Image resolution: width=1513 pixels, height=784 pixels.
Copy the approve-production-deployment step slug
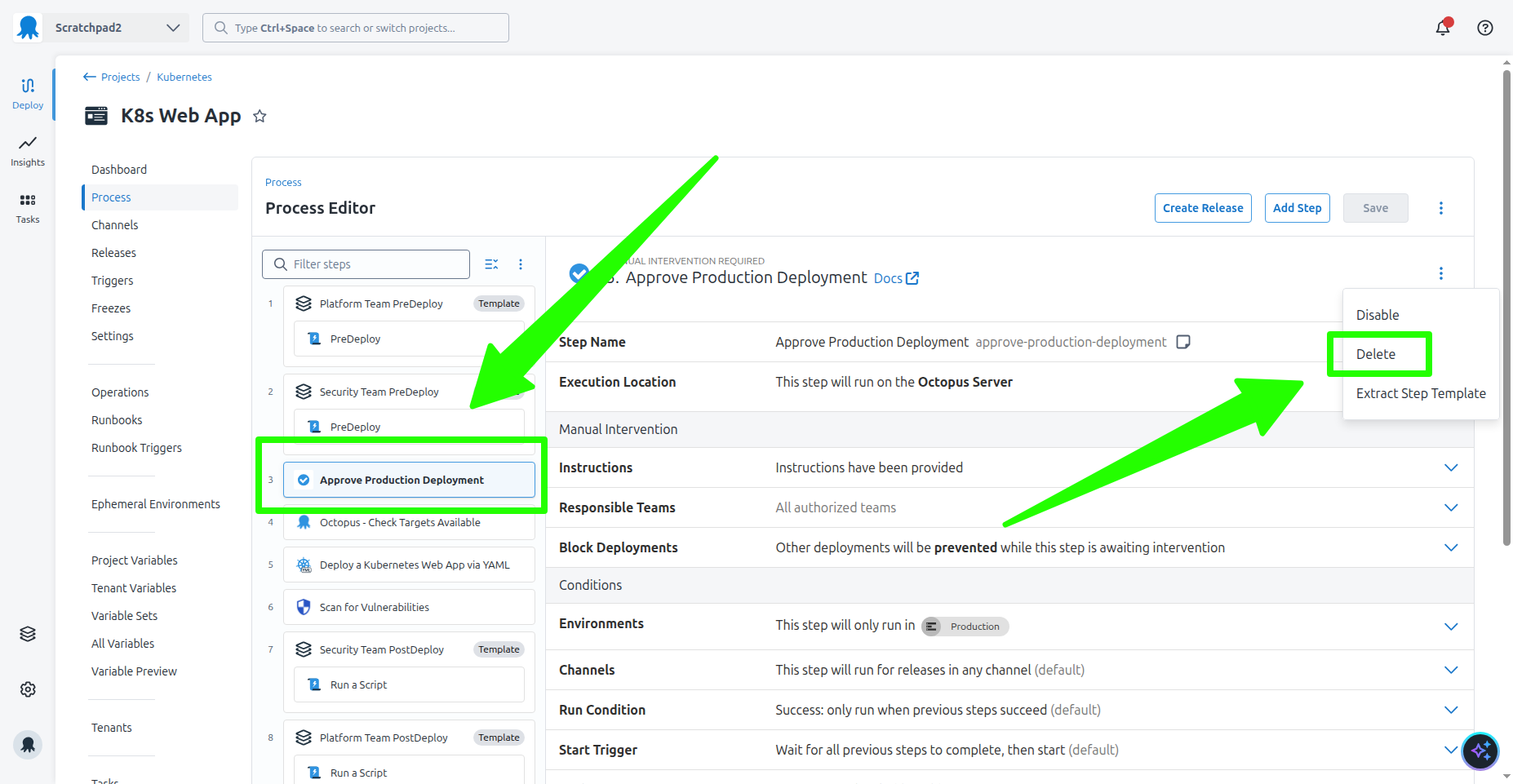pos(1182,342)
